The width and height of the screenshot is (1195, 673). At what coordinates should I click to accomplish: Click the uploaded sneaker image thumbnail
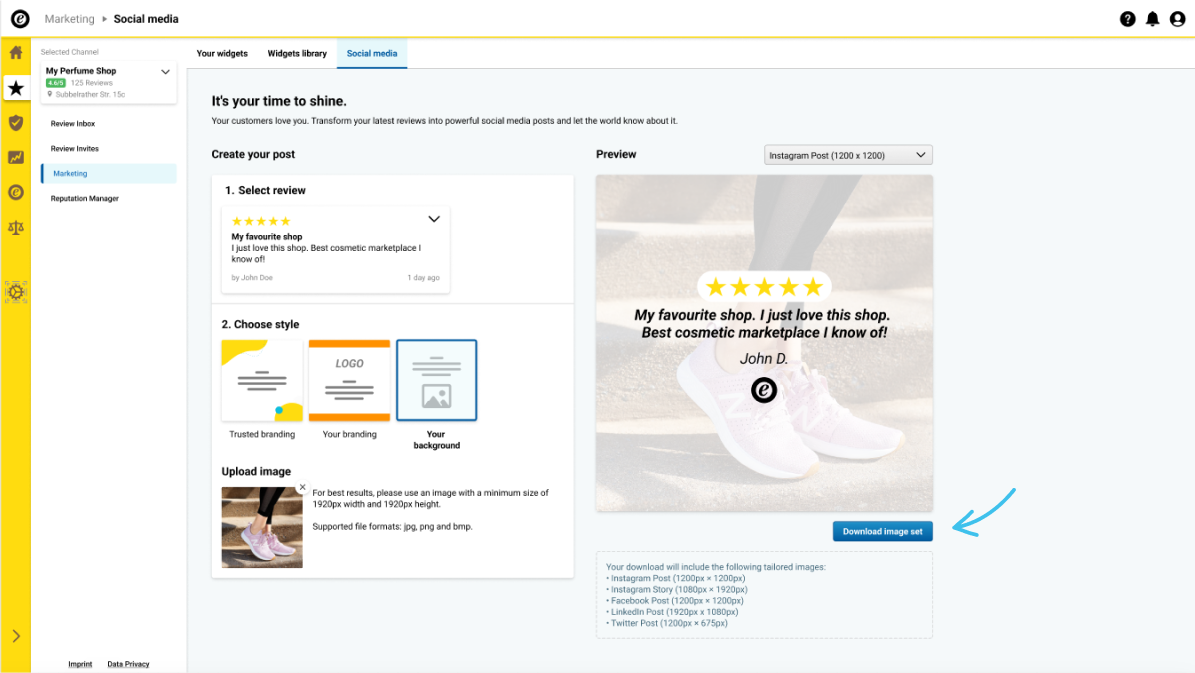[262, 527]
